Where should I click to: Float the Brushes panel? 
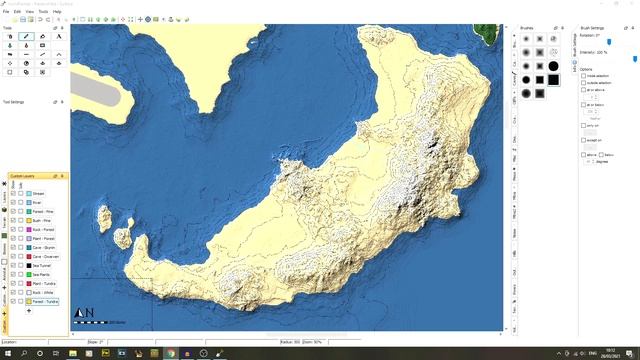556,28
